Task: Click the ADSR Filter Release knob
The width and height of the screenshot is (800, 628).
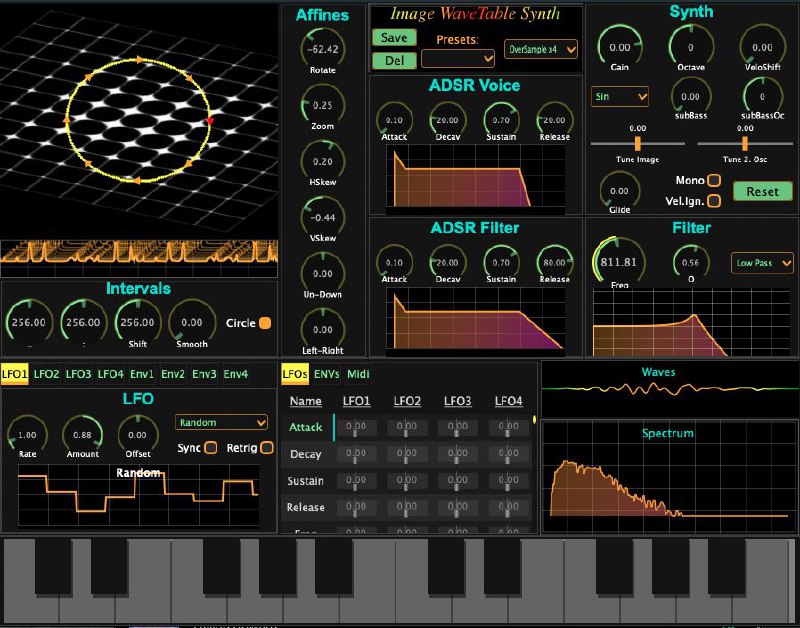Action: pos(555,263)
